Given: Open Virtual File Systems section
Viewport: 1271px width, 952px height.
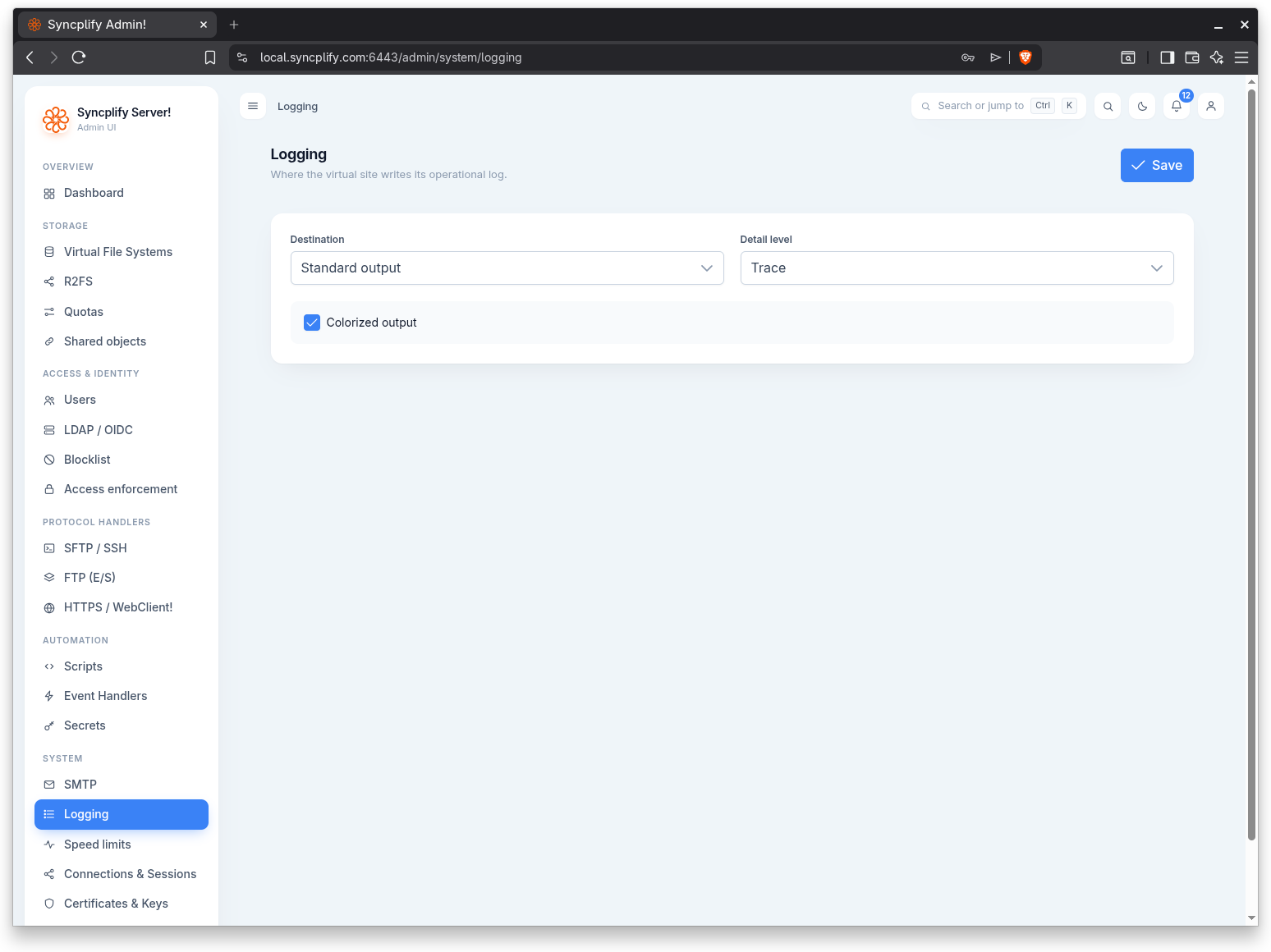Looking at the screenshot, I should point(122,252).
